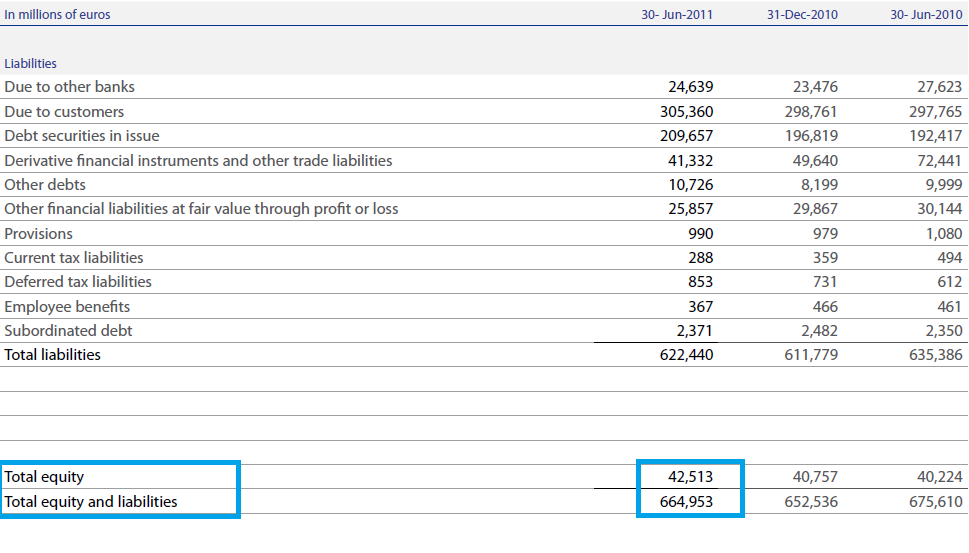Select value 853 for Deferred tax liabilities
969x553 pixels.
[700, 282]
